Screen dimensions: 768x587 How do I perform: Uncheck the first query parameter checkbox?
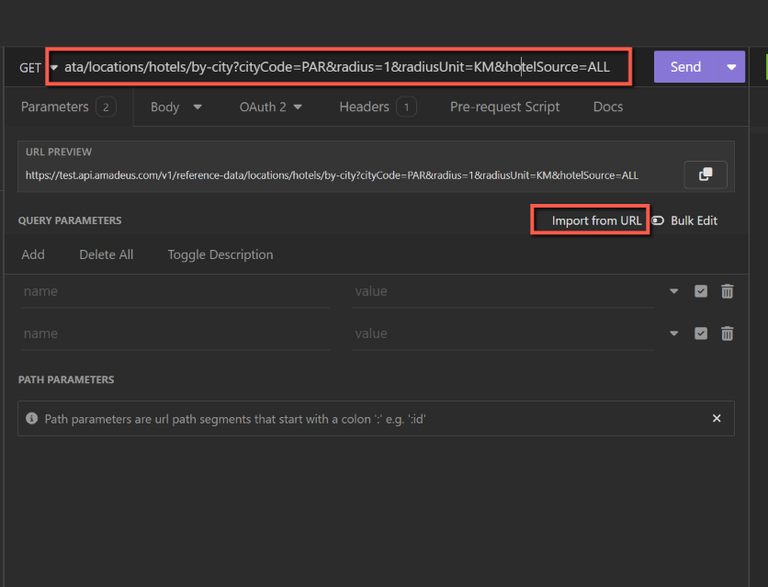(x=701, y=291)
